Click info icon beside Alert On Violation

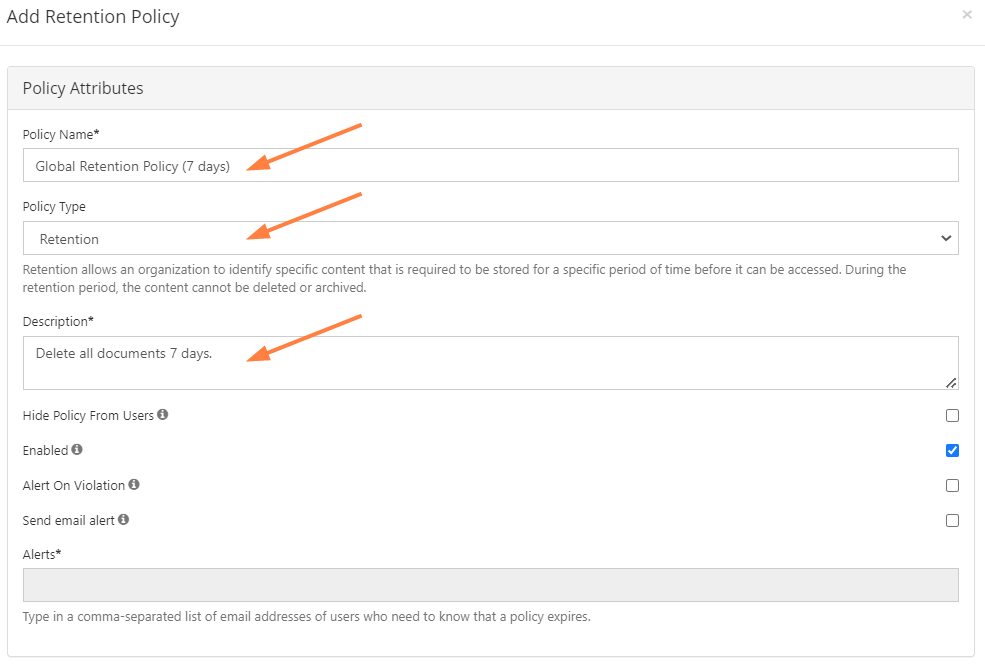pyautogui.click(x=134, y=485)
